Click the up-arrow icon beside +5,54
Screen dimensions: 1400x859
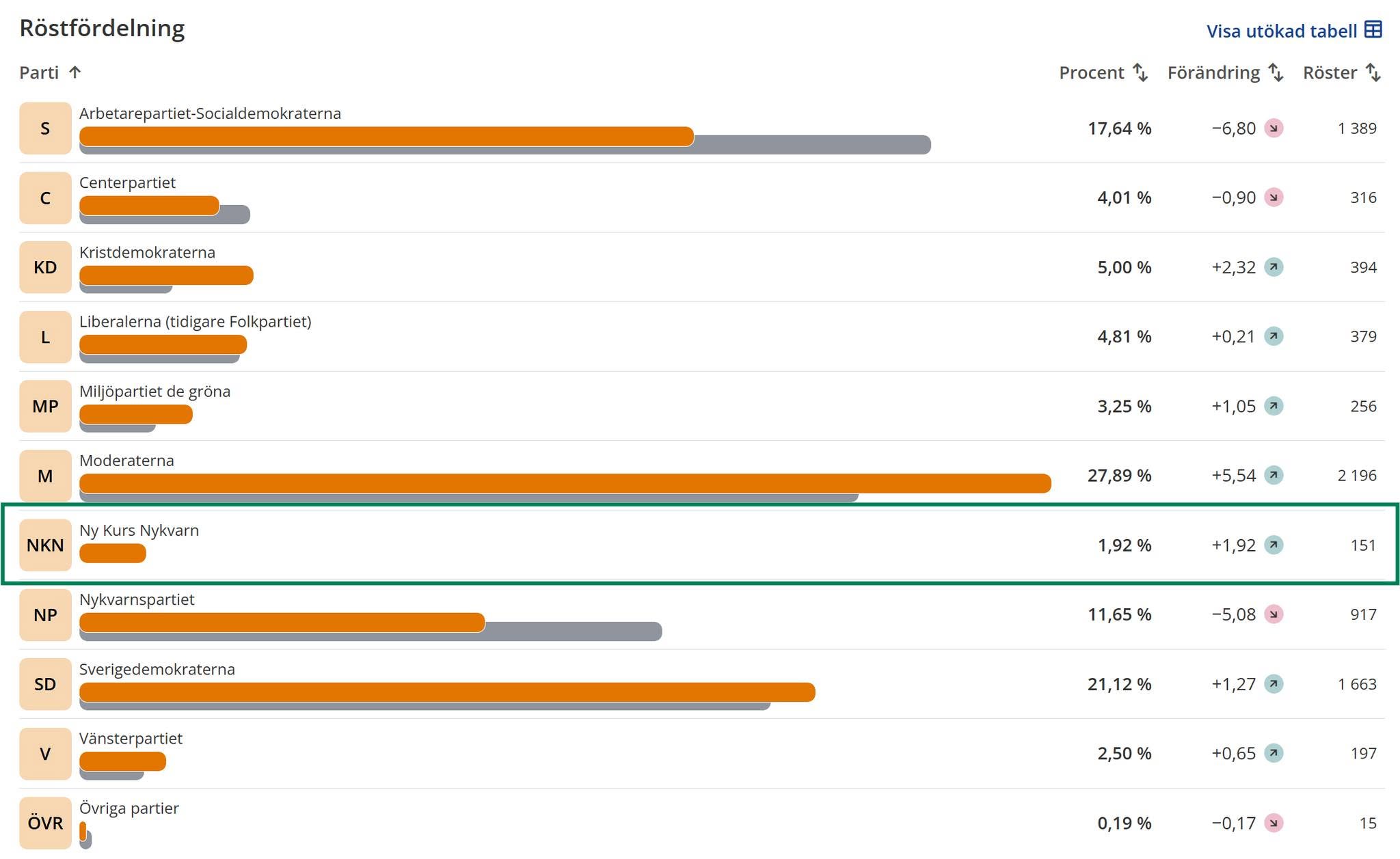coord(1274,475)
